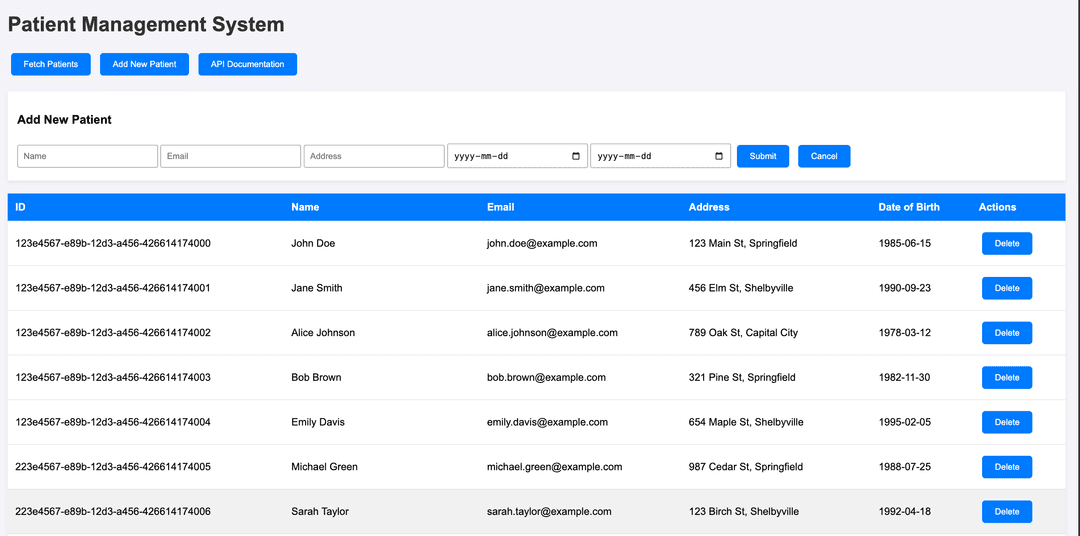The height and width of the screenshot is (536, 1080).
Task: Open the Add New Patient form button
Action: coord(145,64)
